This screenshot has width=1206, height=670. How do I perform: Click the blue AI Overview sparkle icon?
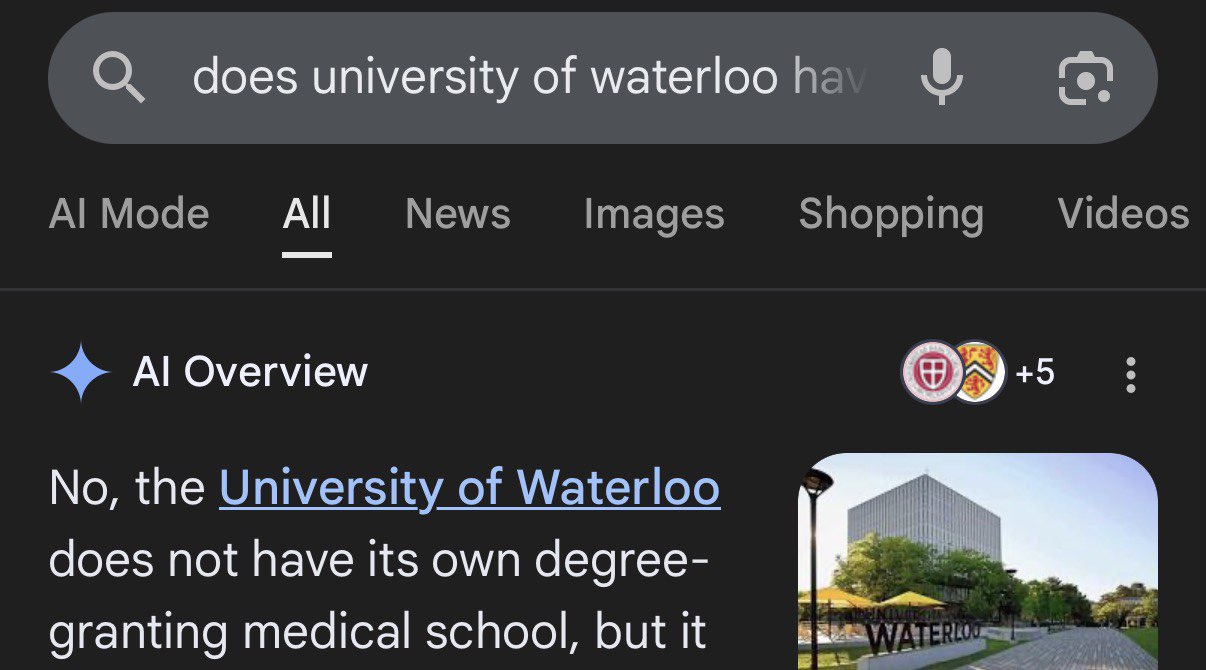(80, 372)
